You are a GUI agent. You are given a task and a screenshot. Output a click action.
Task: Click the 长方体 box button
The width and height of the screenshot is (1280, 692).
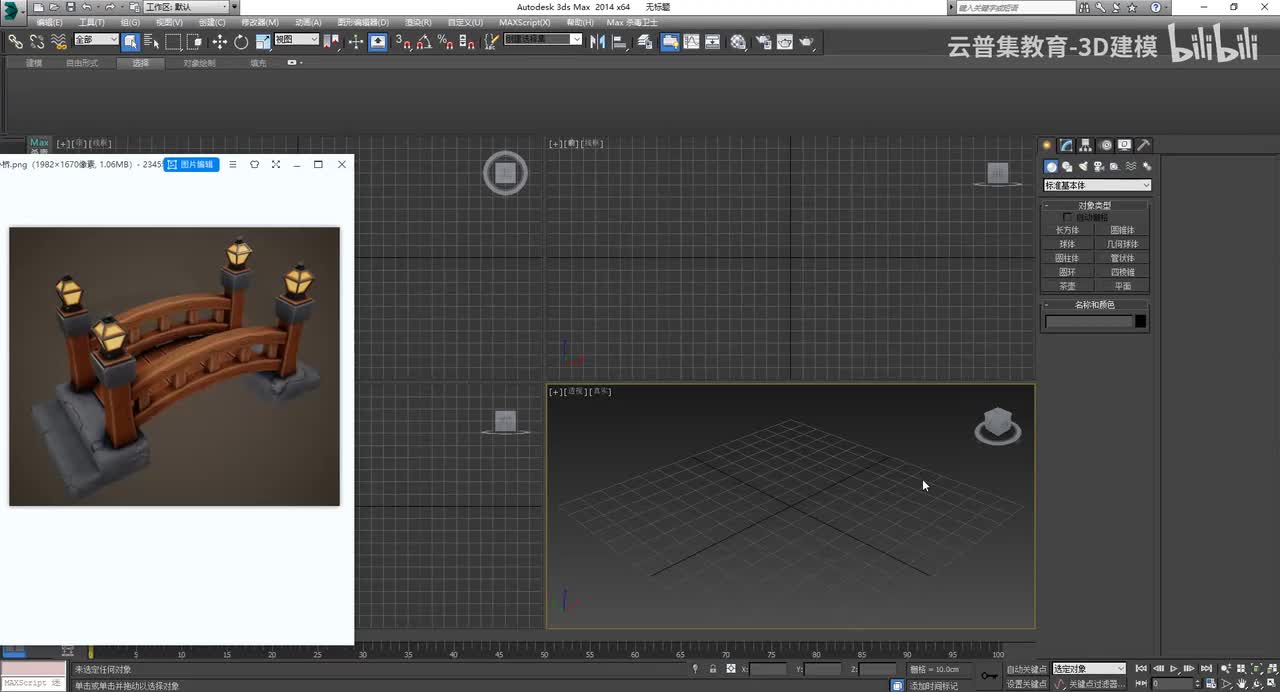1067,230
